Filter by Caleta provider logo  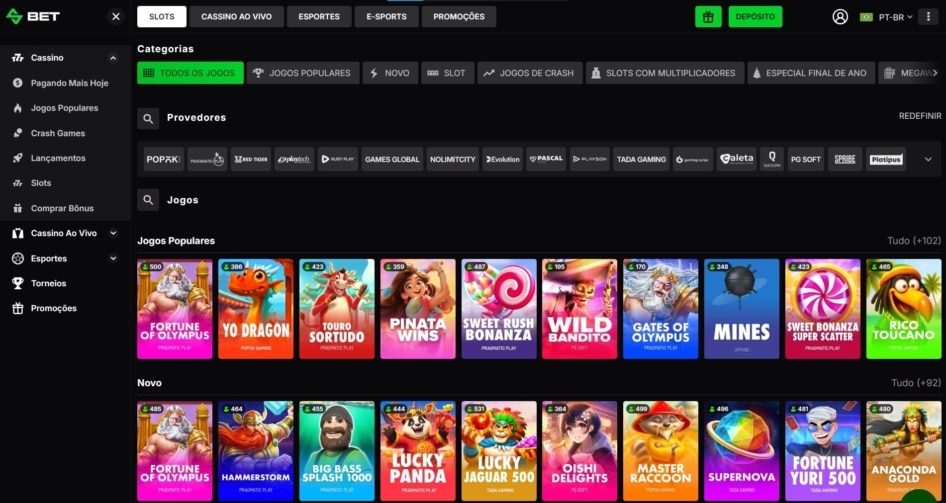pyautogui.click(x=737, y=159)
